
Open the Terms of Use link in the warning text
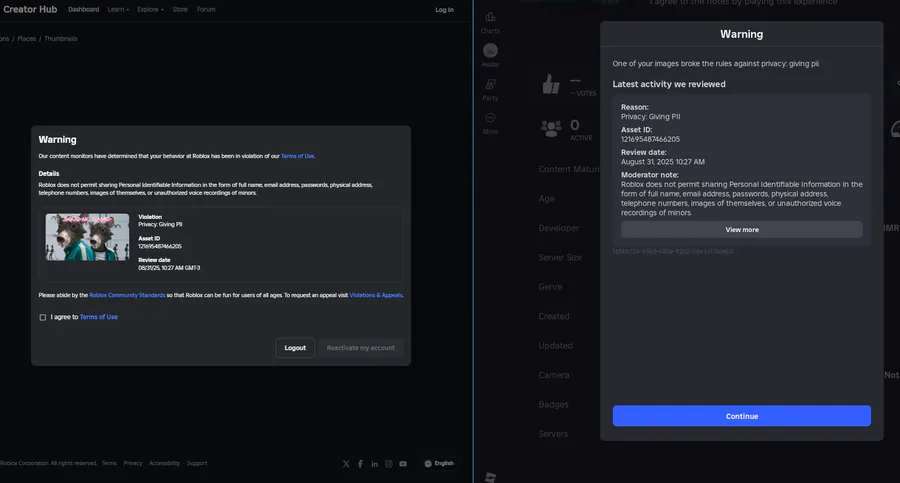(297, 156)
